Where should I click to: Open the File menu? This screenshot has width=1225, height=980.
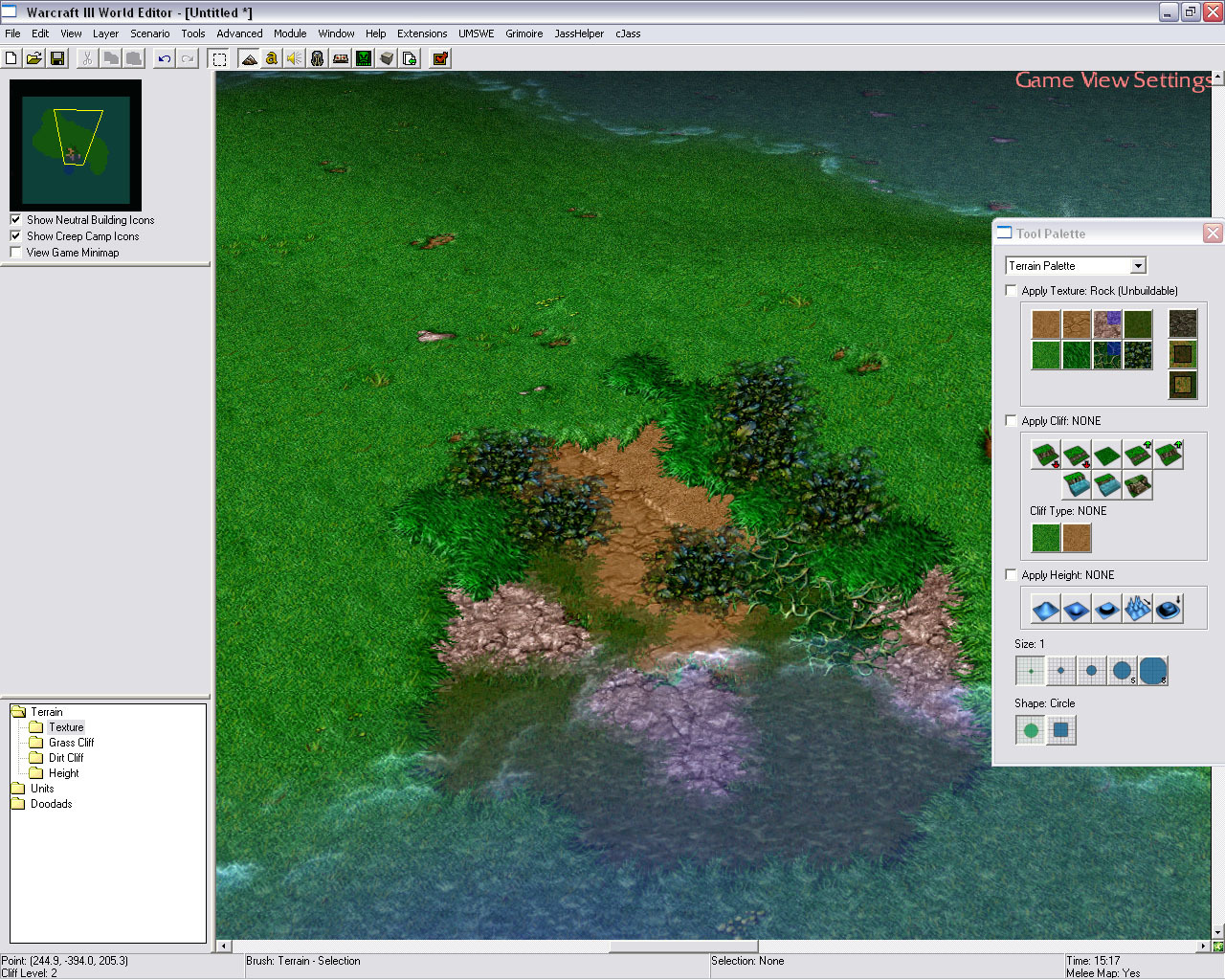(x=12, y=33)
